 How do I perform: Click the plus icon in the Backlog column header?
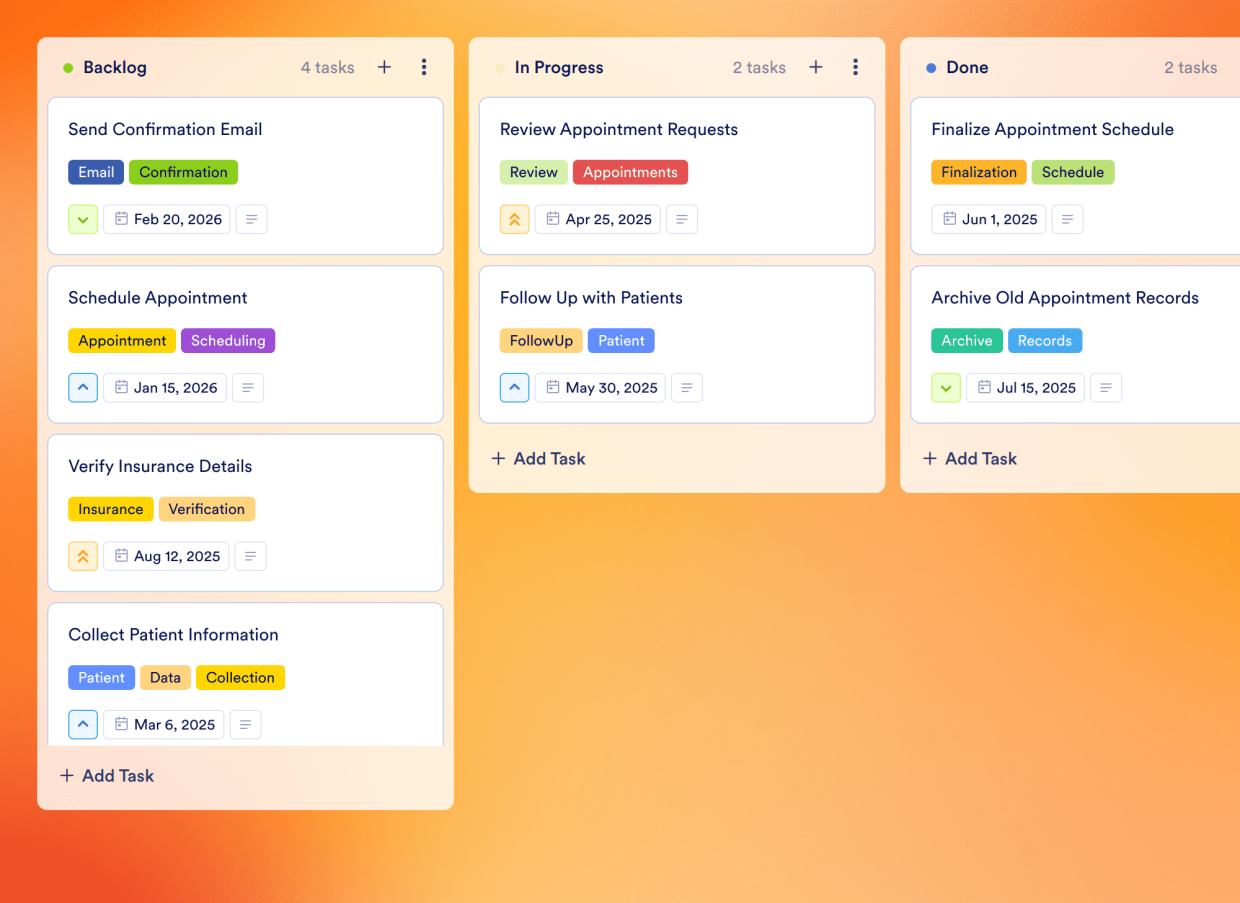tap(384, 67)
